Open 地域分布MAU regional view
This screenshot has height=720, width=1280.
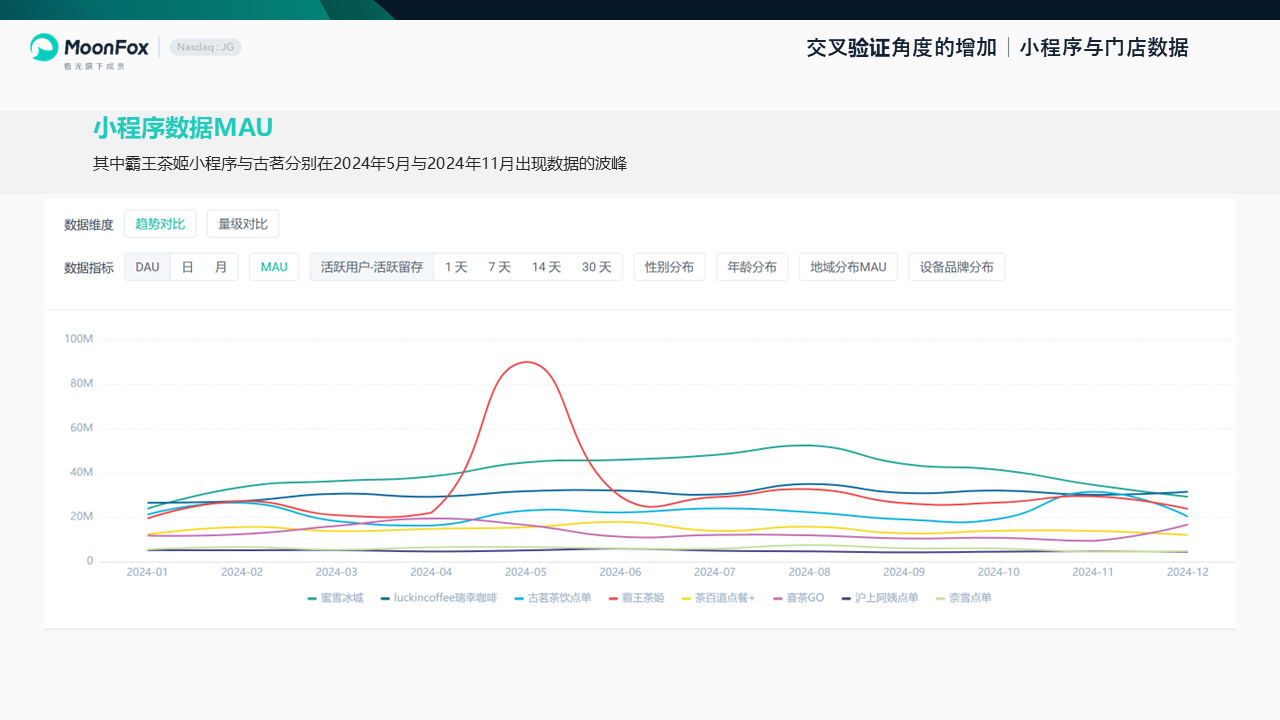[848, 267]
